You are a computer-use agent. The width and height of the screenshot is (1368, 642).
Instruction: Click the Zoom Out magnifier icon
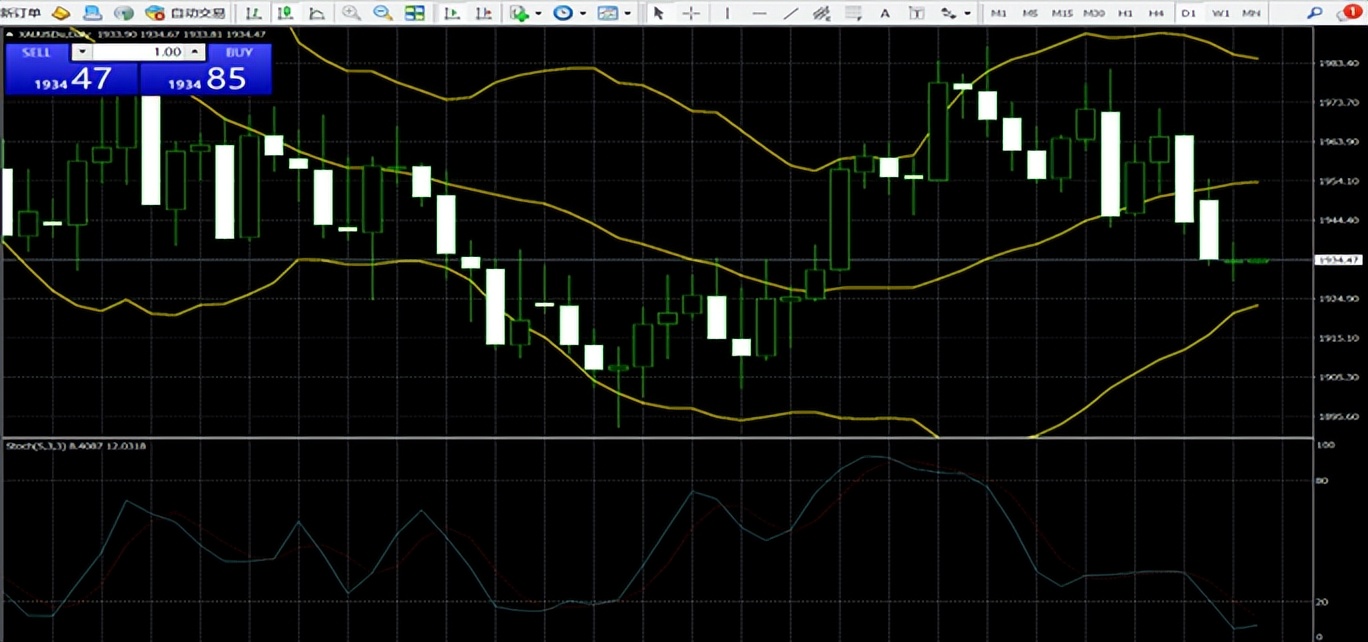coord(382,13)
